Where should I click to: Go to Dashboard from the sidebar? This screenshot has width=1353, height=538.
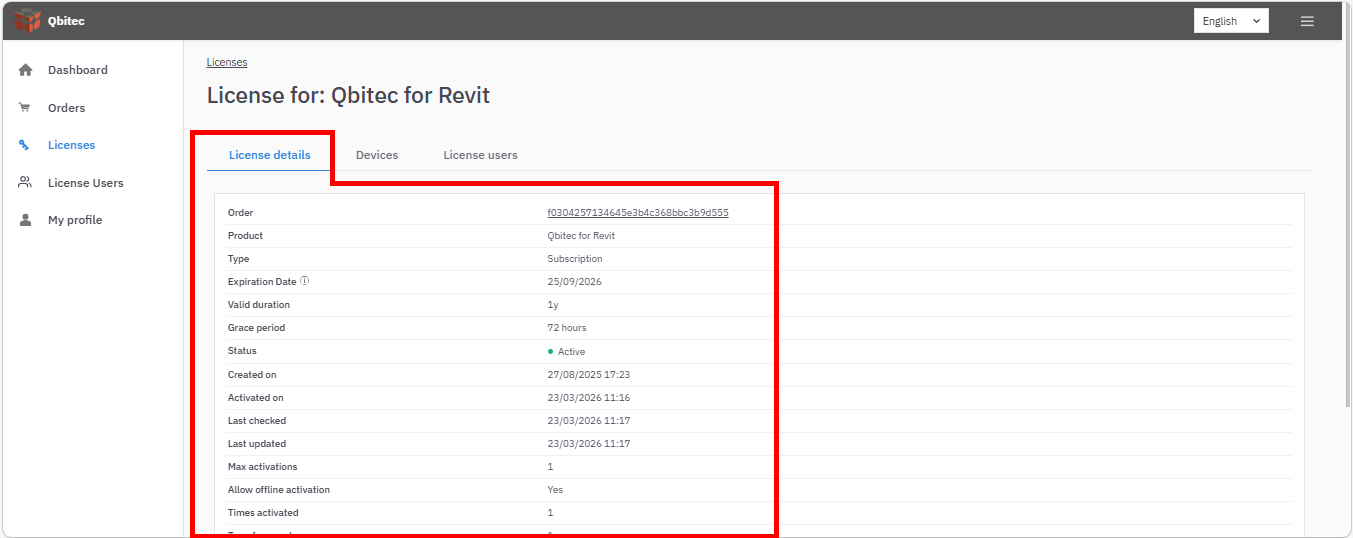pyautogui.click(x=78, y=70)
